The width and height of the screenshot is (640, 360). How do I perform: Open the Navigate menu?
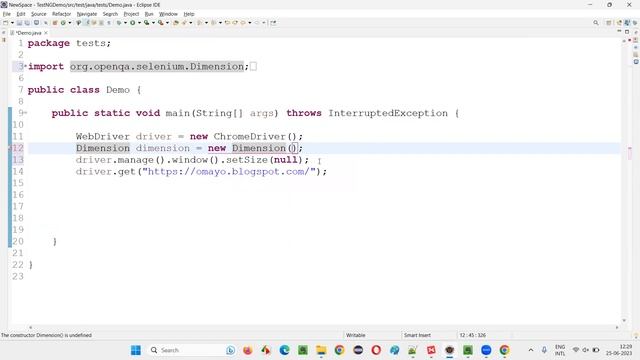pos(87,14)
